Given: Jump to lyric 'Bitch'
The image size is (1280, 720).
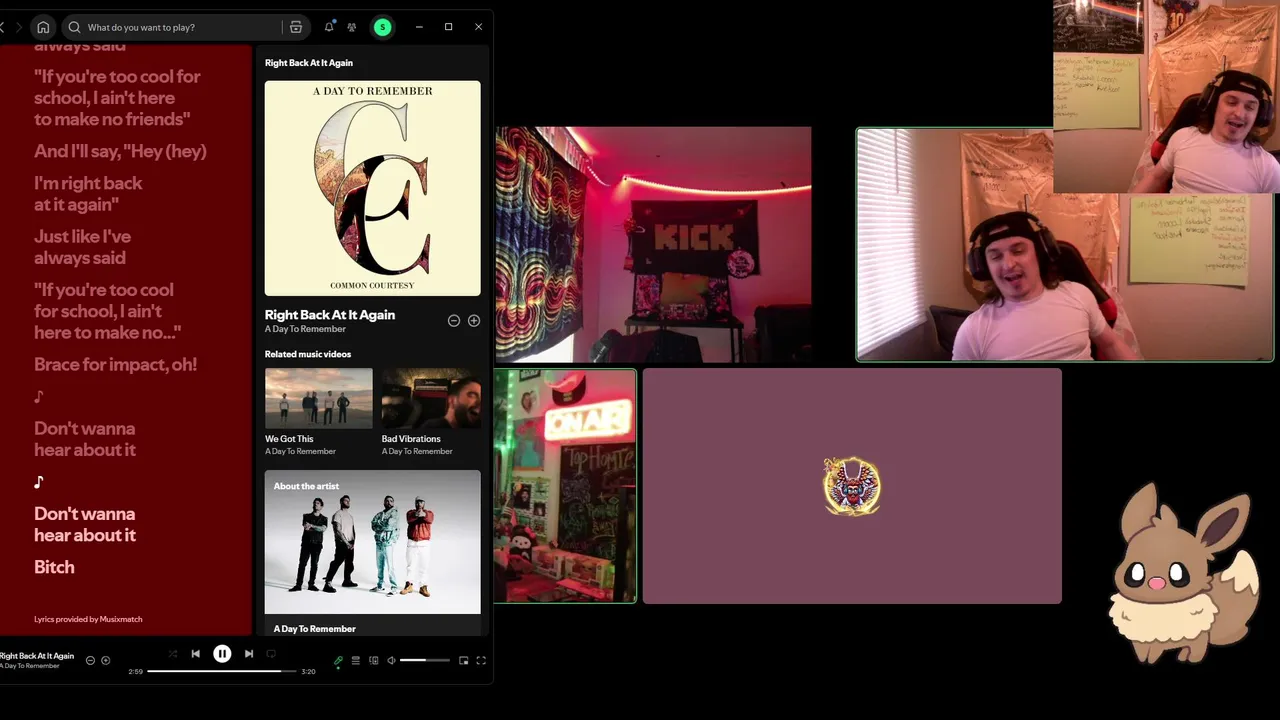Looking at the screenshot, I should [x=54, y=567].
